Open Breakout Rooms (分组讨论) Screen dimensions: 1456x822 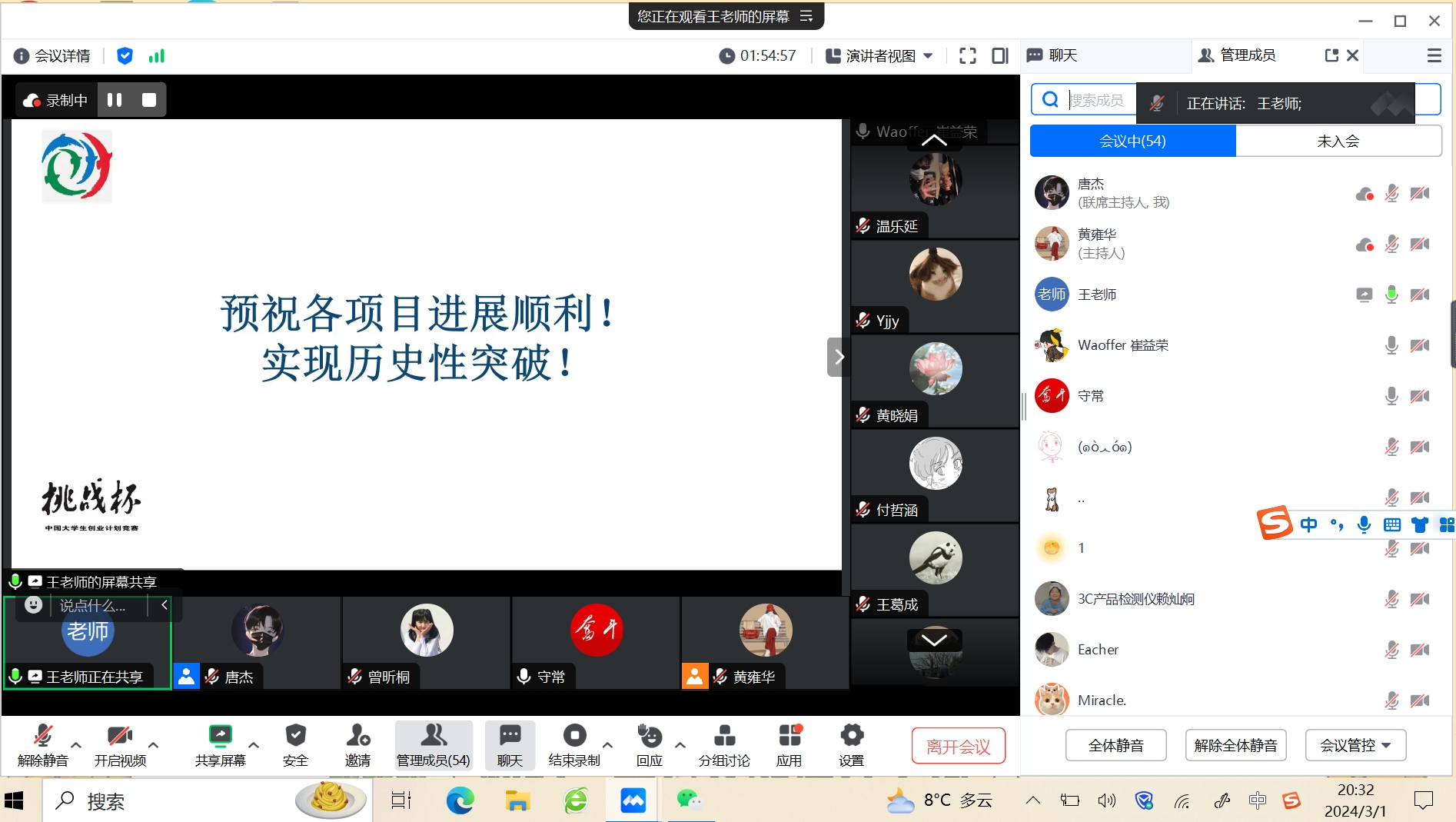coord(723,737)
